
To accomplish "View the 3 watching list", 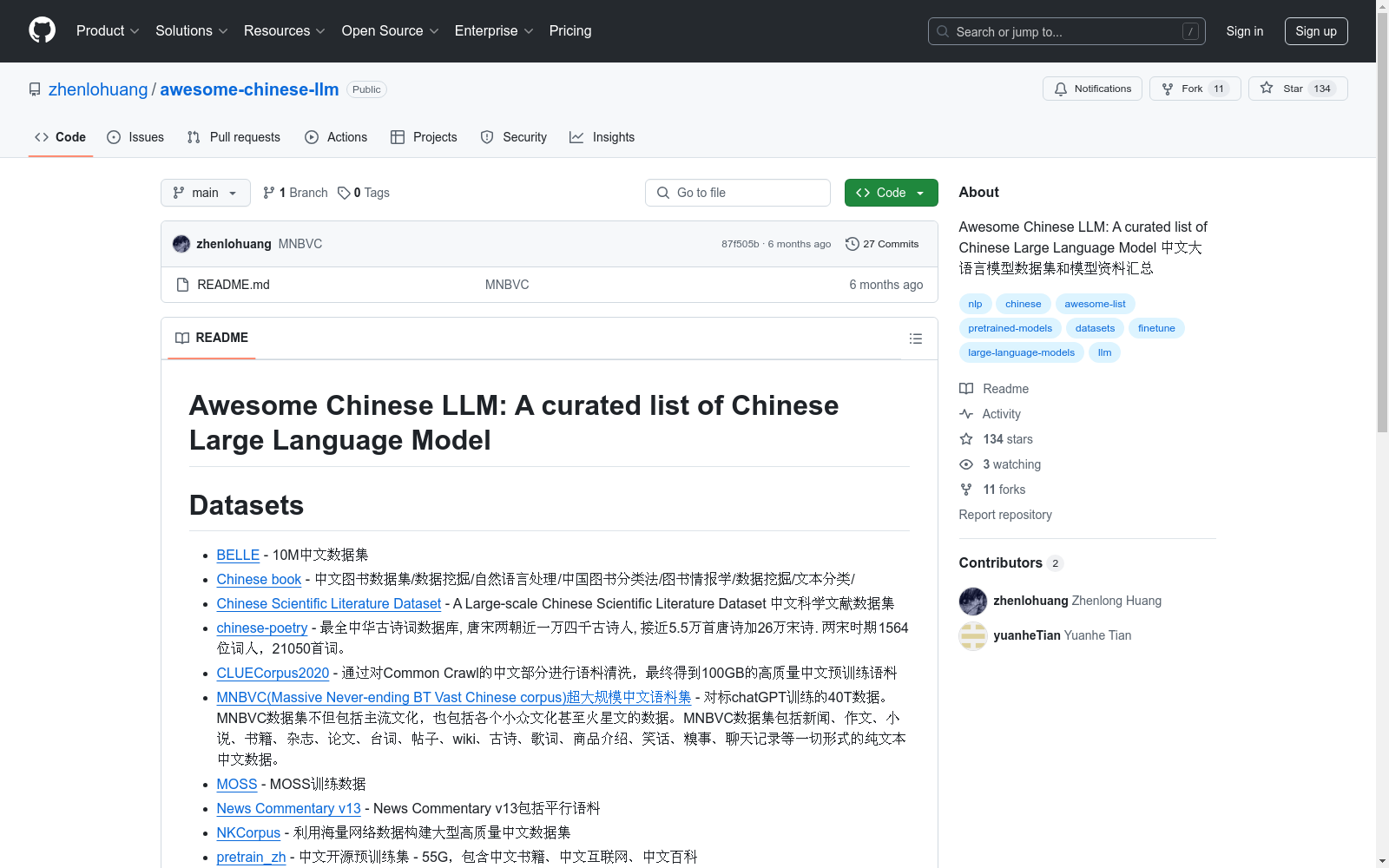I will 1000,464.
